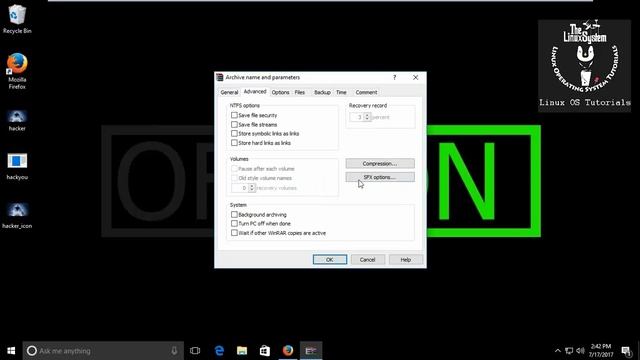Click the WinRAR taskbar icon
640x360 pixels.
311,351
